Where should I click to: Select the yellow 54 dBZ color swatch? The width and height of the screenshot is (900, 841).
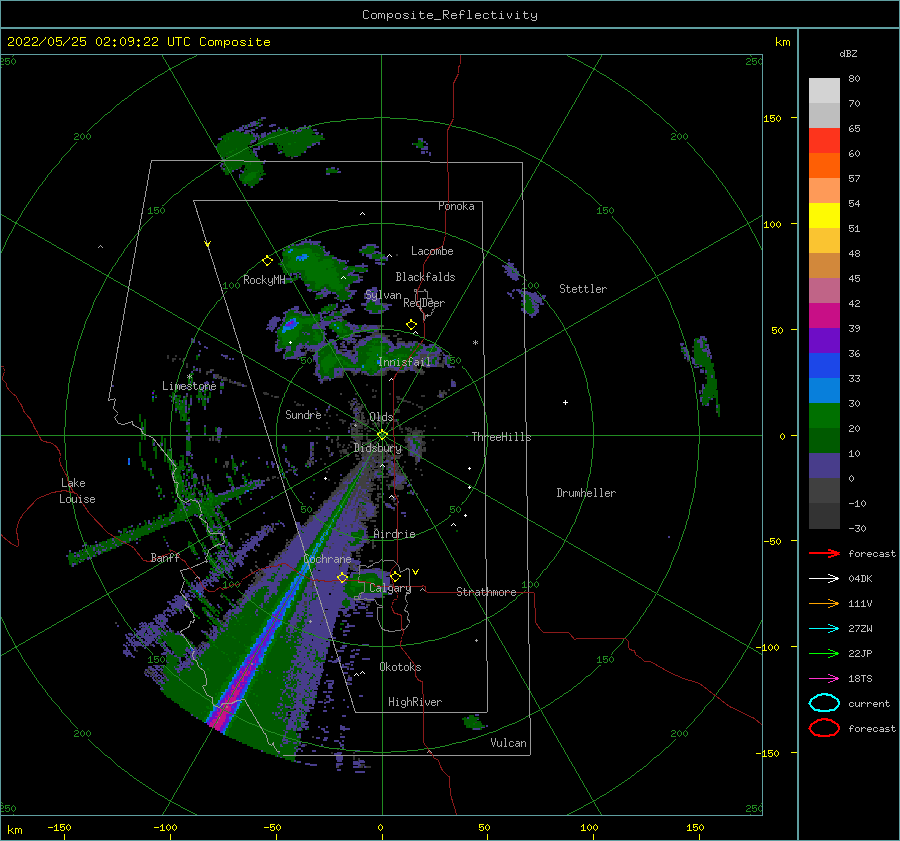(824, 215)
